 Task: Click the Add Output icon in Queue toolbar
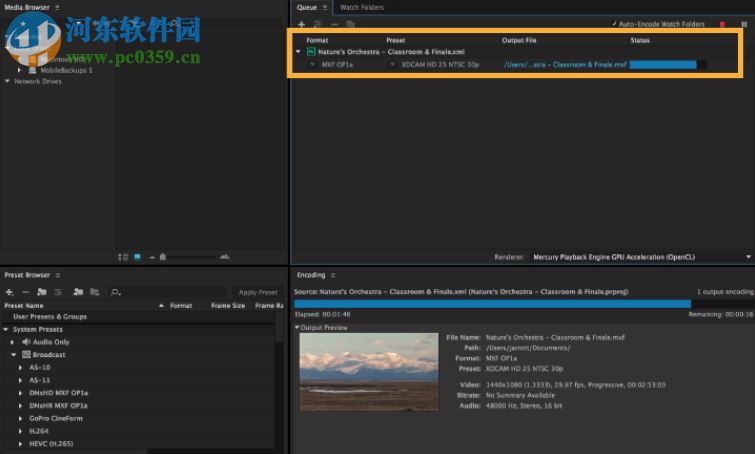[317, 24]
